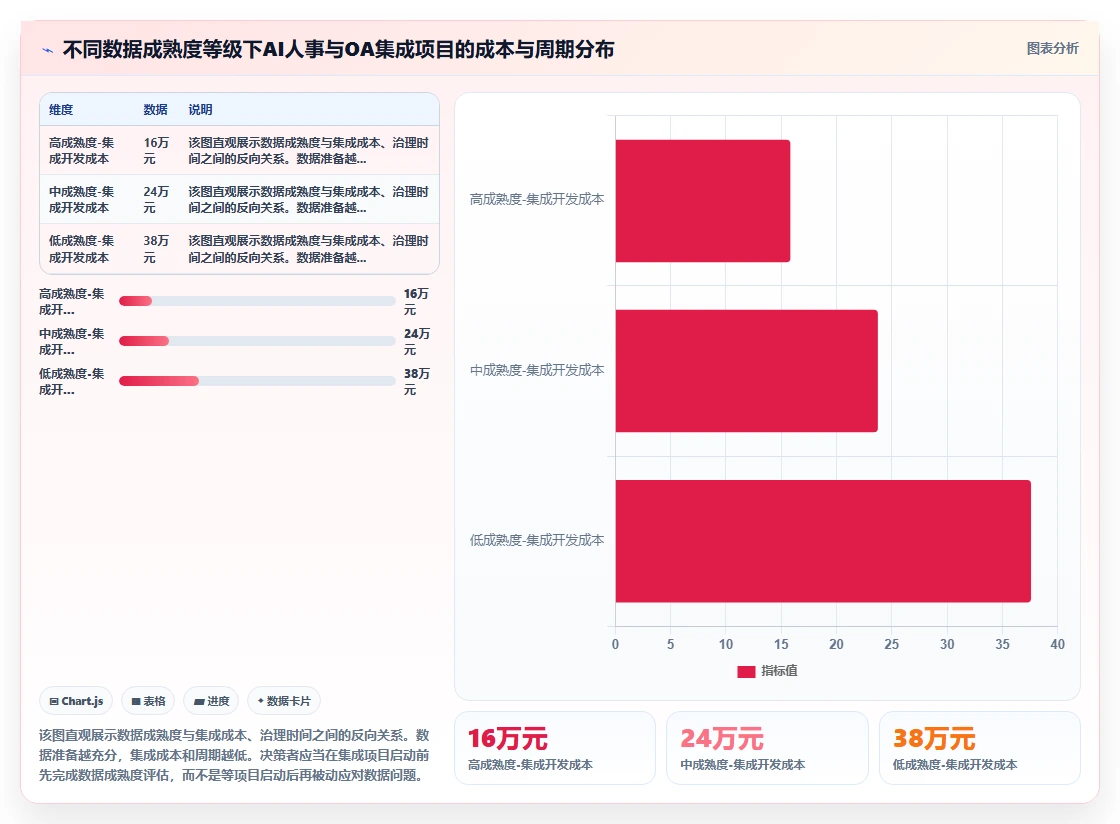Click chart axis label 高成熟度-集成开发成本
The height and width of the screenshot is (824, 1120).
pyautogui.click(x=536, y=199)
